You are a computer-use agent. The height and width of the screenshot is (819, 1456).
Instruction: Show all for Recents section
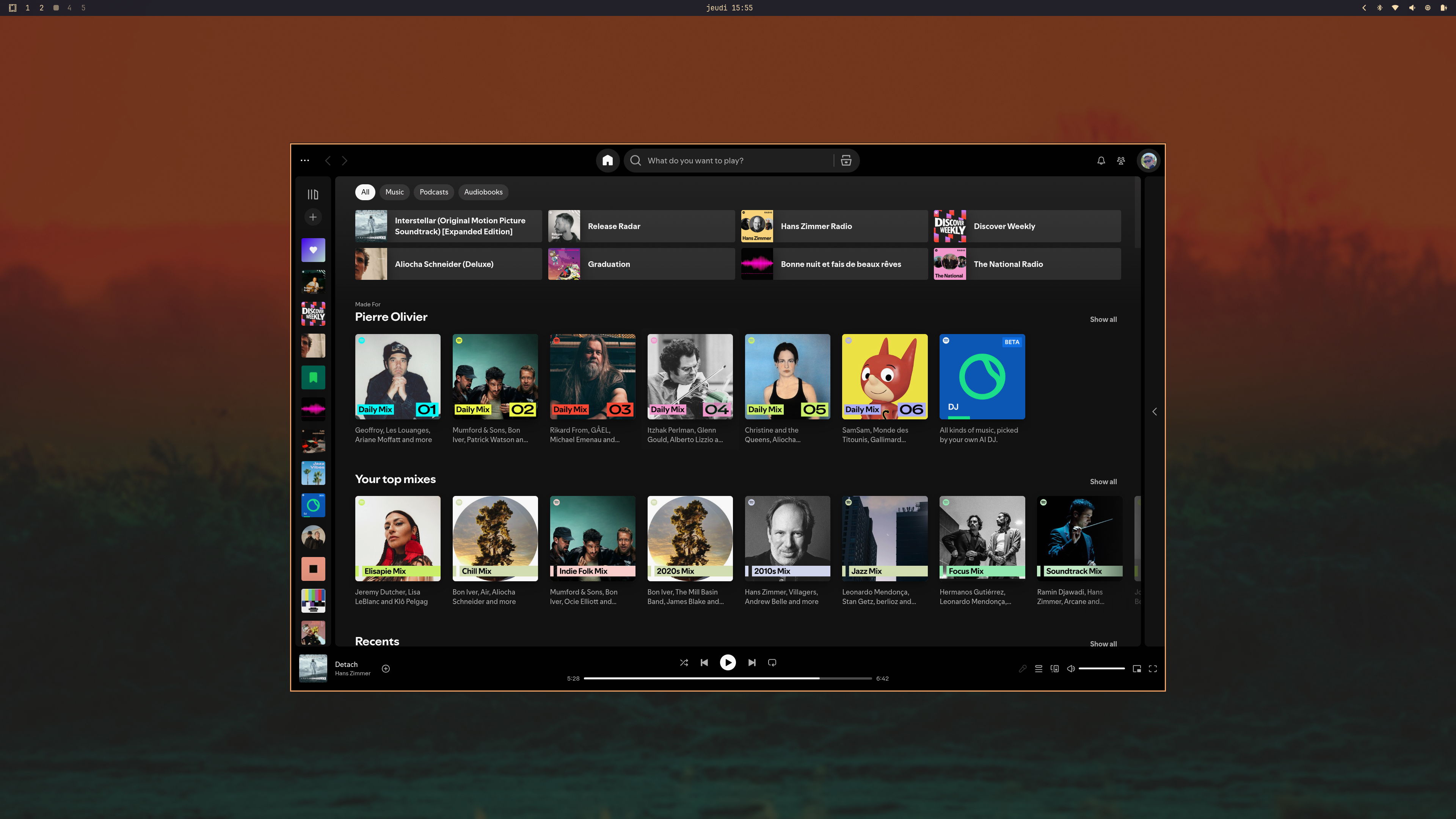pos(1103,644)
